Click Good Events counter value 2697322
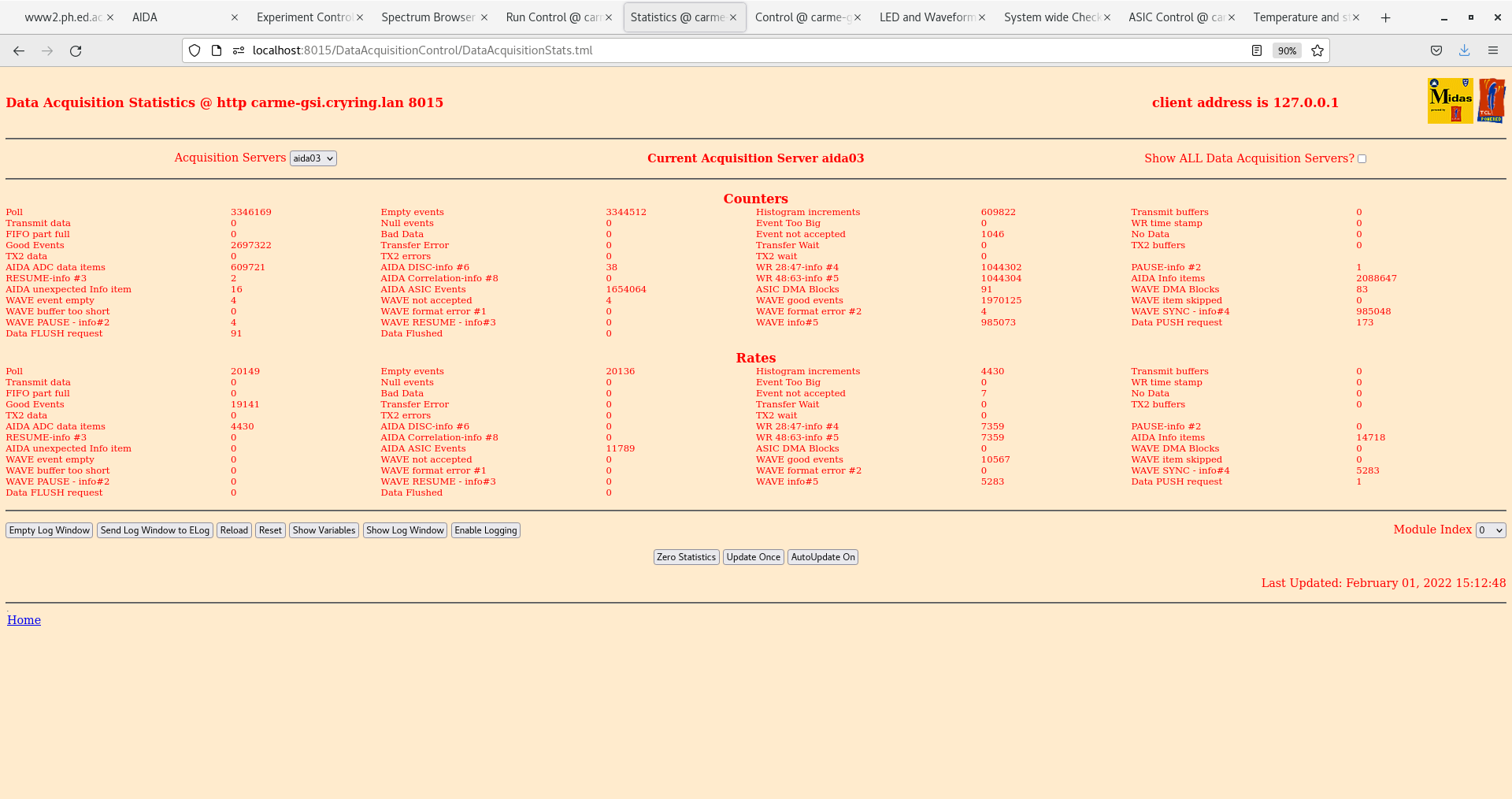The image size is (1512, 799). tap(251, 245)
